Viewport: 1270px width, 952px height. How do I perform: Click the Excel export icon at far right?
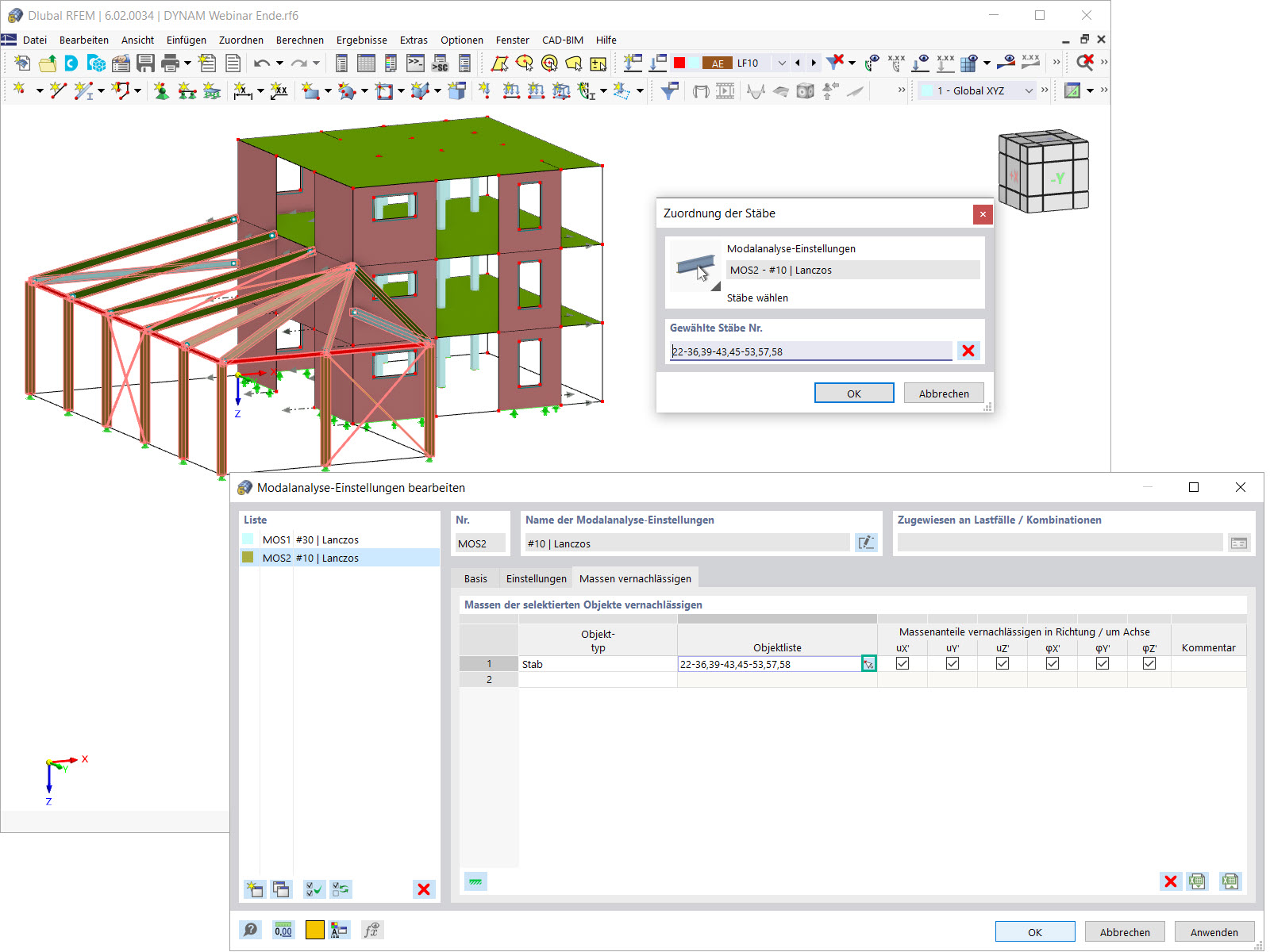click(x=1230, y=881)
